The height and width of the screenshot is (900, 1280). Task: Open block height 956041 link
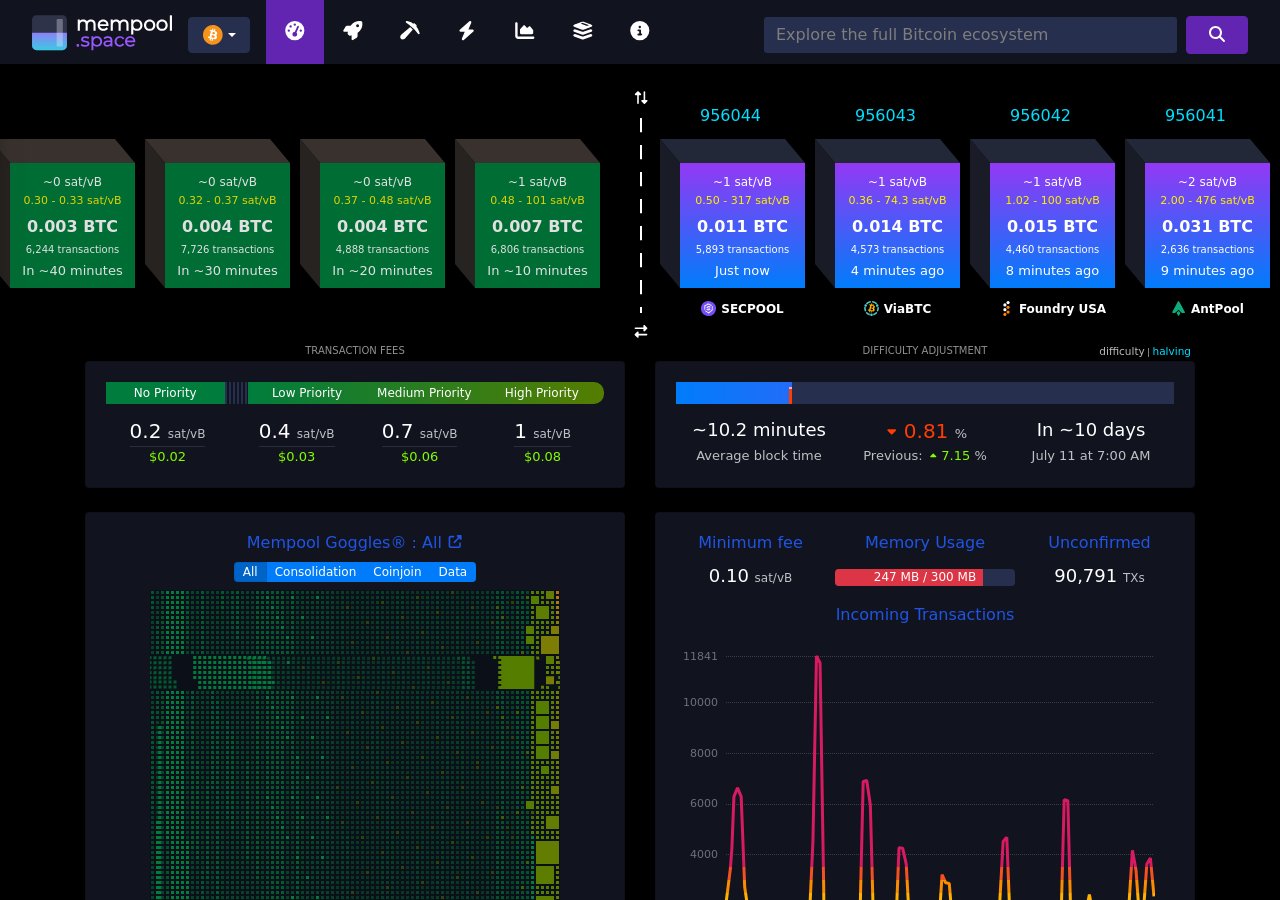click(1195, 115)
